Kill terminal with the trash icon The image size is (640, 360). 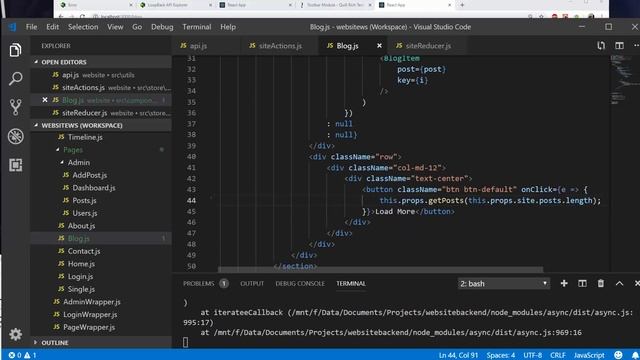pyautogui.click(x=600, y=283)
